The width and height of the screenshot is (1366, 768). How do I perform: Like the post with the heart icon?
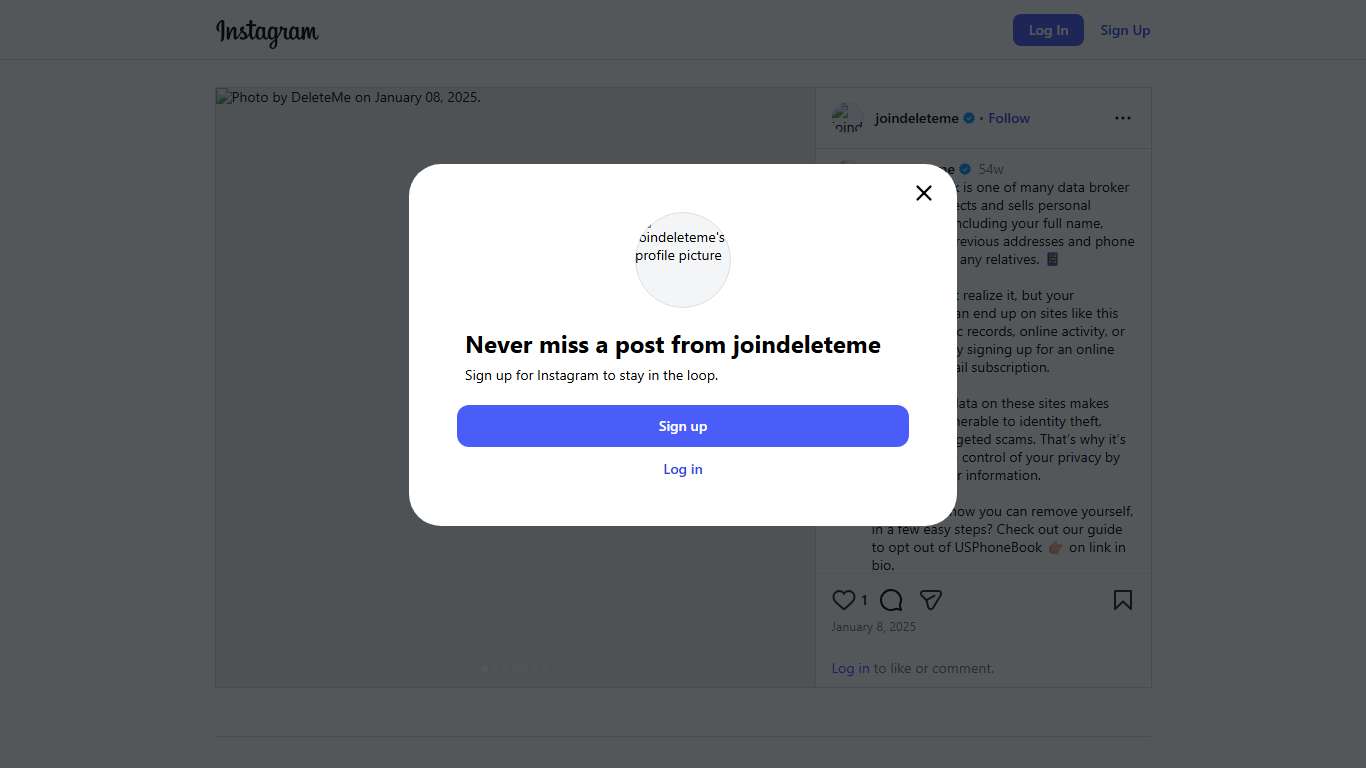click(844, 600)
